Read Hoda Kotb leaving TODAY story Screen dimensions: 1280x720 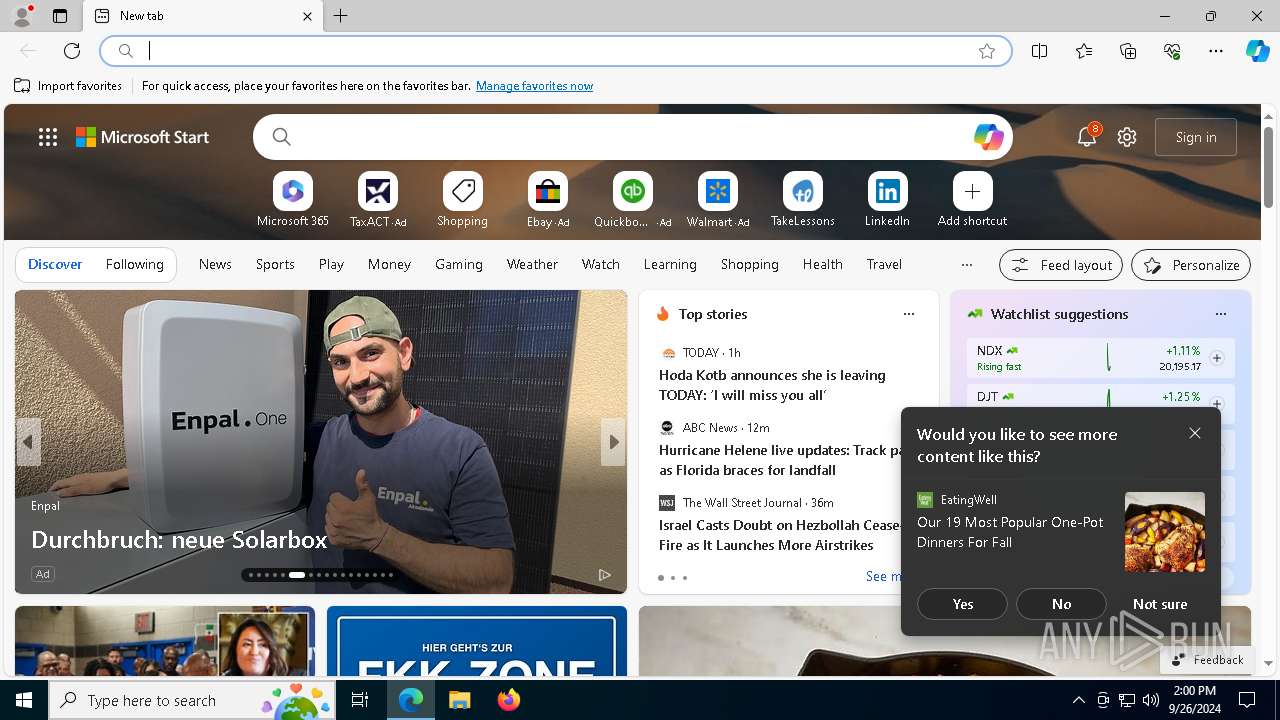coord(772,385)
